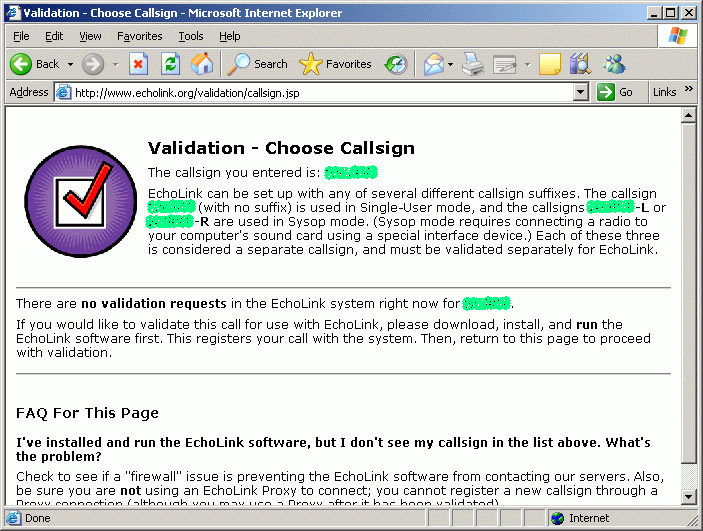703x531 pixels.
Task: Open the yellow note Discuss icon
Action: point(550,64)
